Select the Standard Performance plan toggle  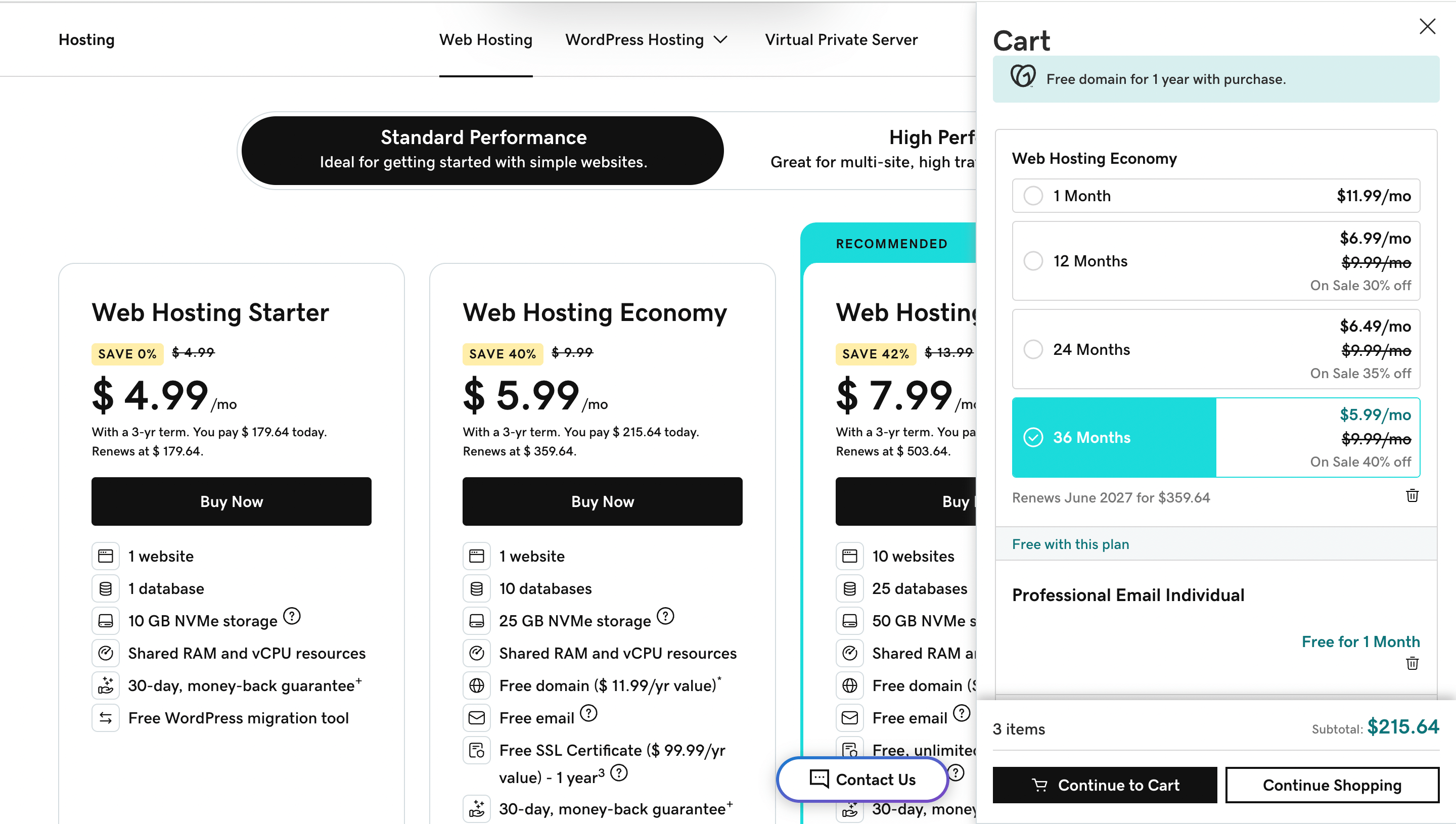point(483,150)
